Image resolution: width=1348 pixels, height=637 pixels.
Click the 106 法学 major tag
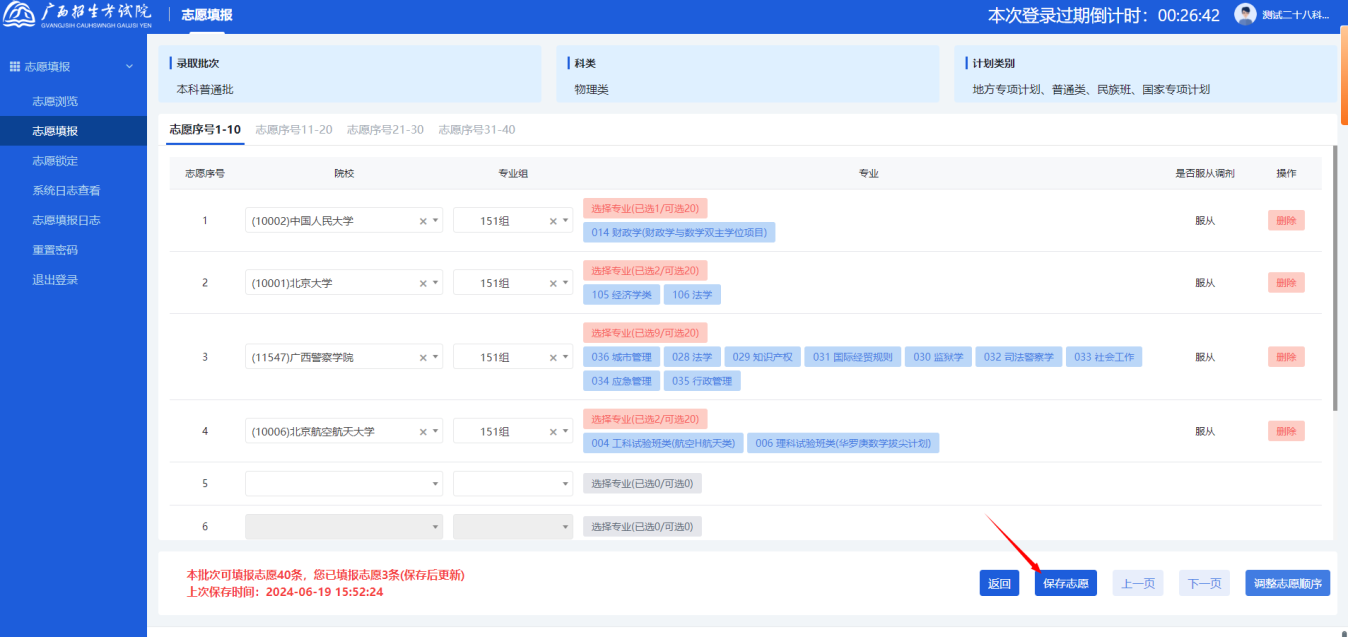coord(692,294)
